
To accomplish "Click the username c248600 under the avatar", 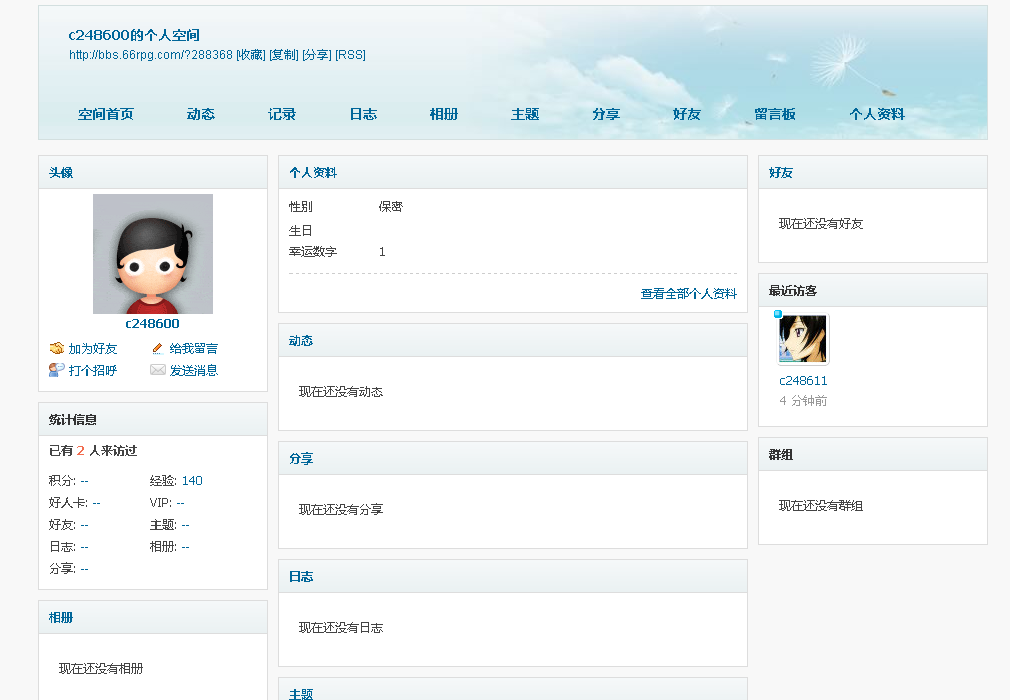I will pyautogui.click(x=153, y=323).
